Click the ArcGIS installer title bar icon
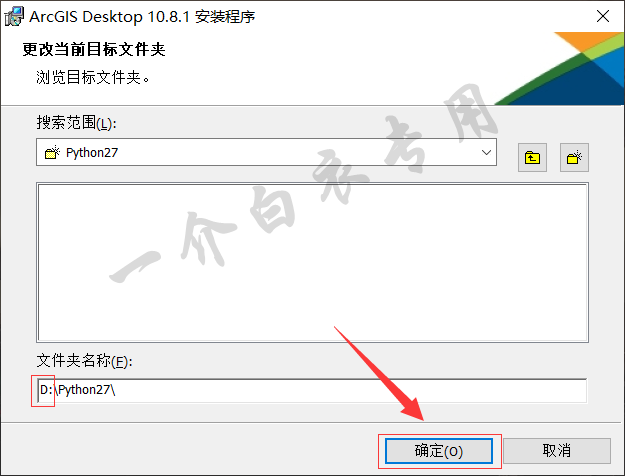Image resolution: width=625 pixels, height=476 pixels. click(14, 16)
